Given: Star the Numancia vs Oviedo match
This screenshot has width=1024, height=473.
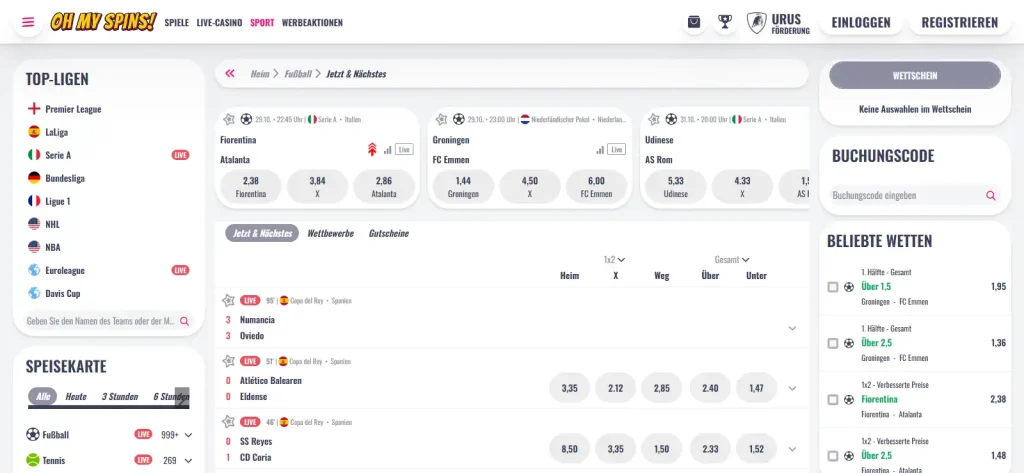Looking at the screenshot, I should 229,301.
